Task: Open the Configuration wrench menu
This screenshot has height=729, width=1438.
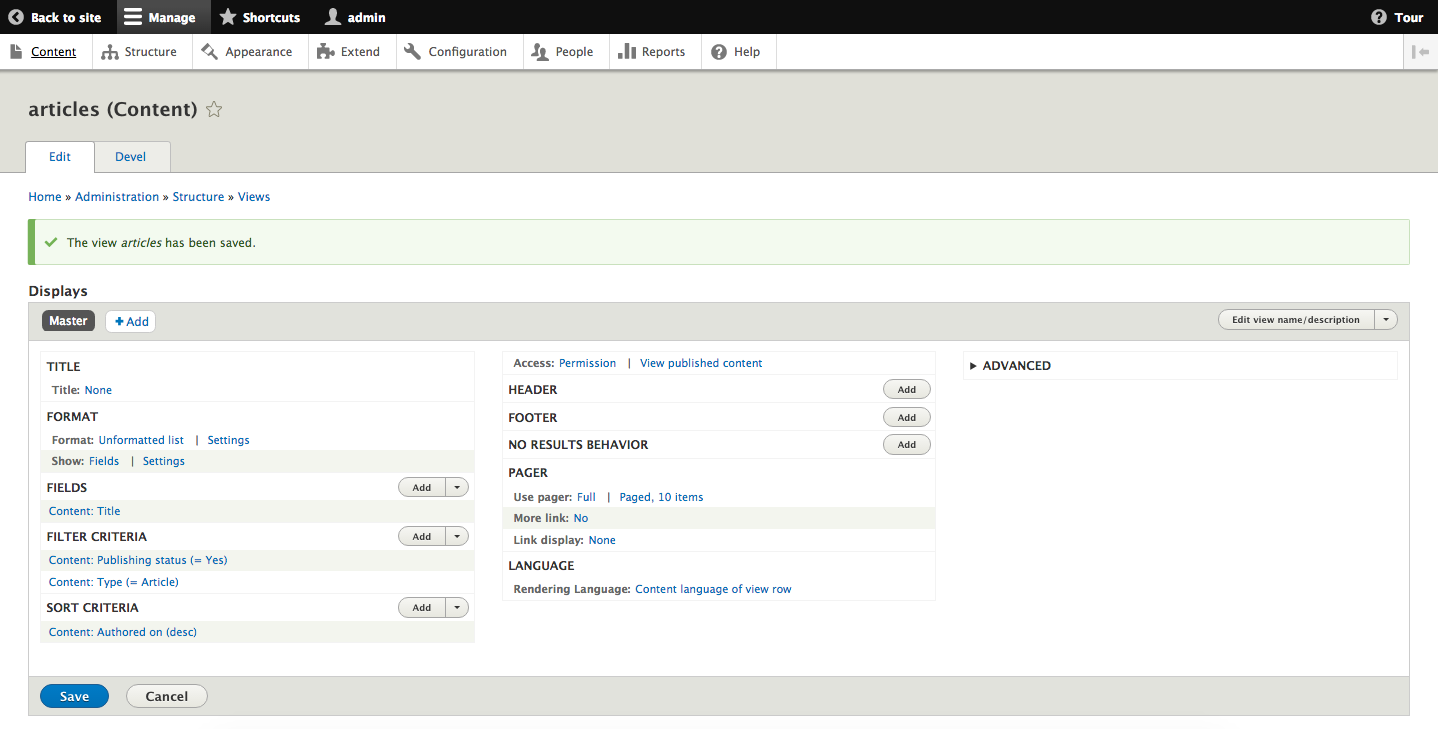Action: (456, 52)
